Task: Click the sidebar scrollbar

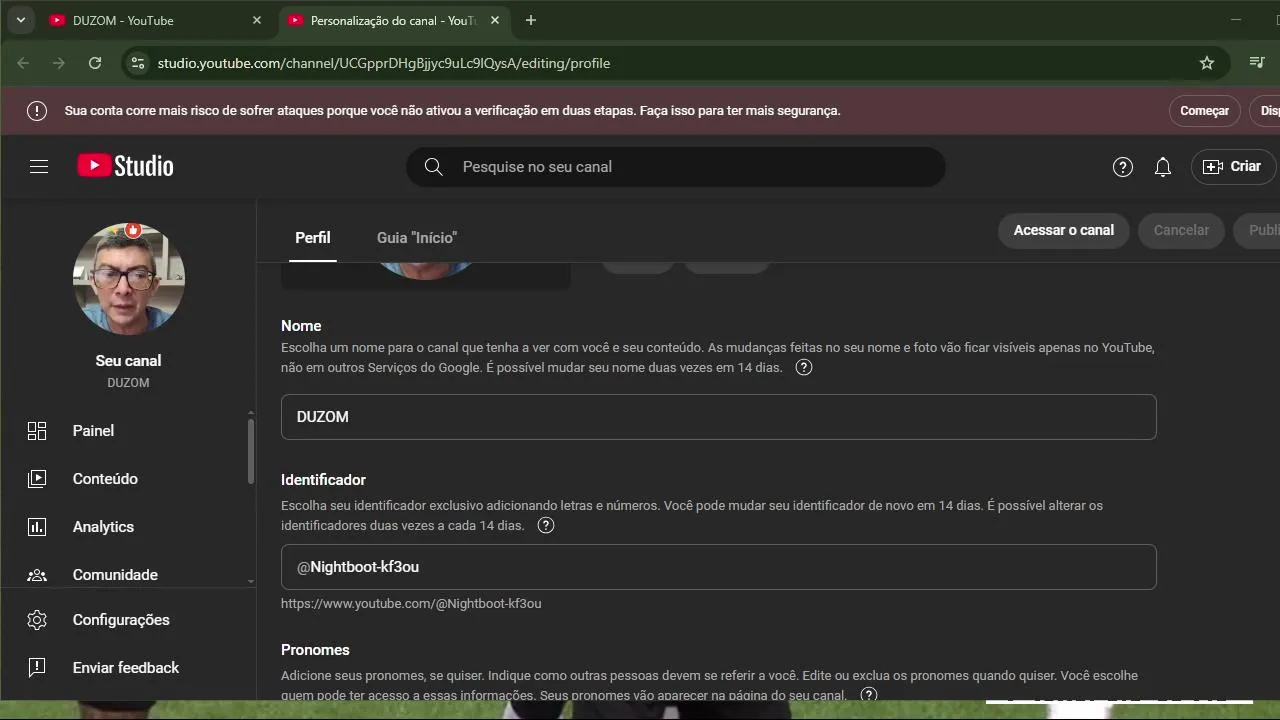Action: 251,450
